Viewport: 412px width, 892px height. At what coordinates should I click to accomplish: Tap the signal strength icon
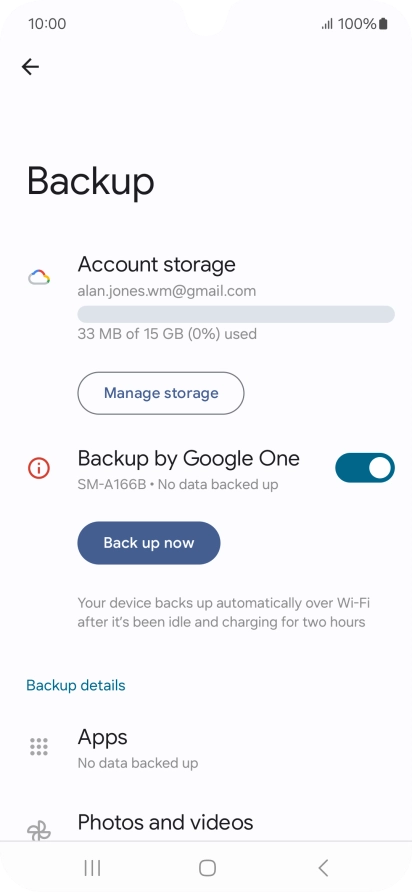[x=327, y=24]
